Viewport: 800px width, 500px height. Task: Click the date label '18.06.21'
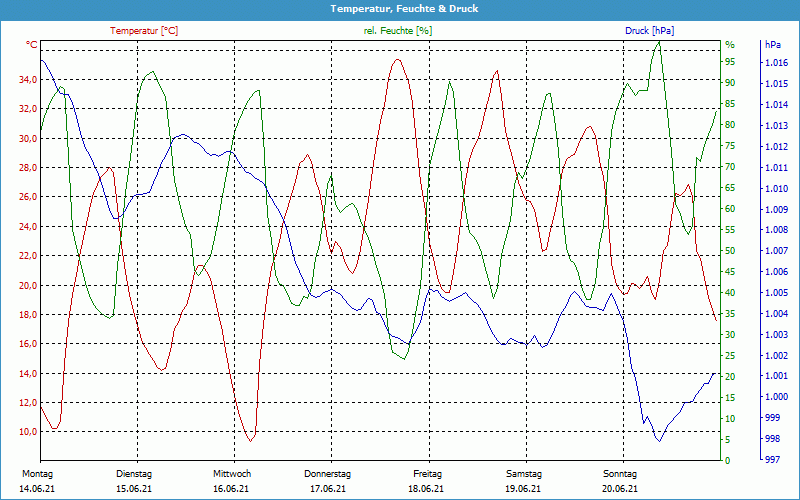coord(426,489)
